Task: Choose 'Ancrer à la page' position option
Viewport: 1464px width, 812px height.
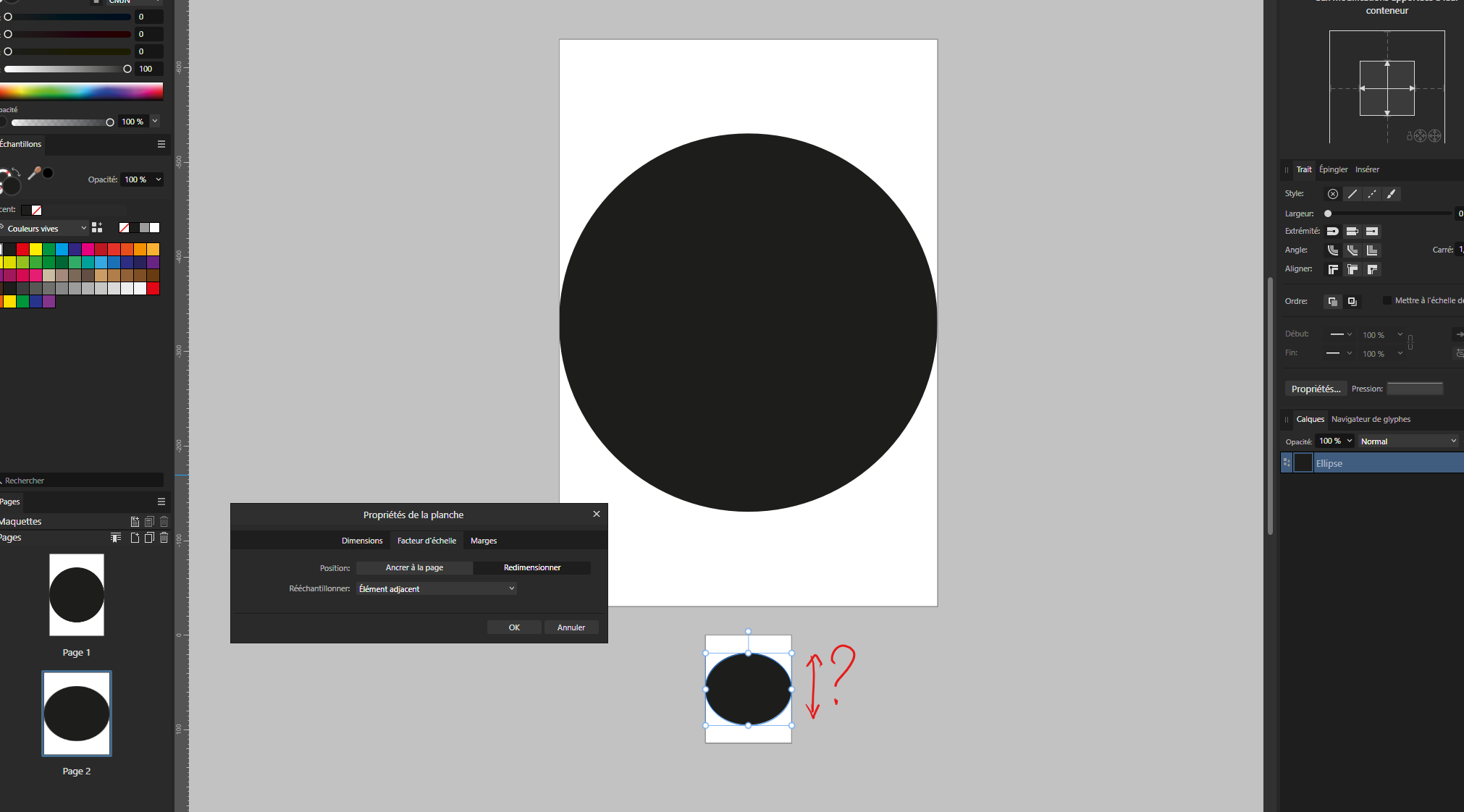Action: 414,568
